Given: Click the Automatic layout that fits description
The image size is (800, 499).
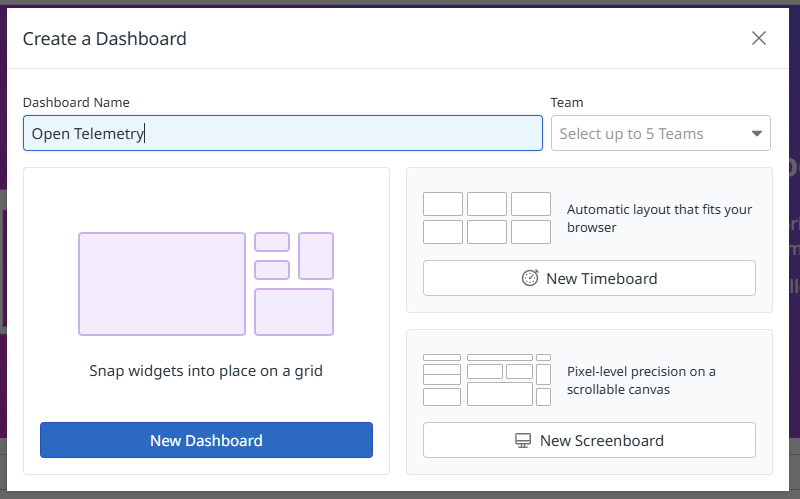Looking at the screenshot, I should (659, 218).
